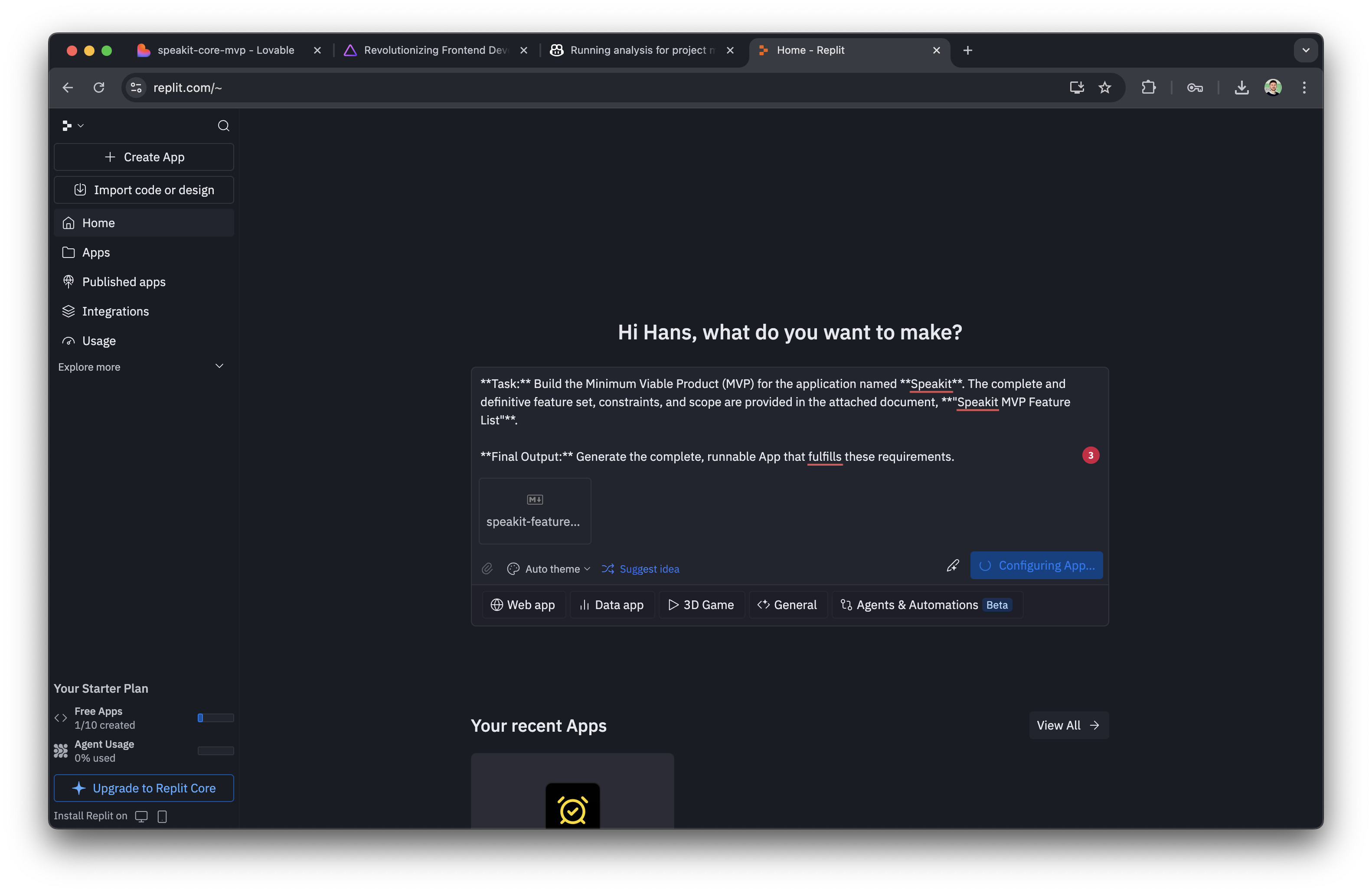This screenshot has height=893, width=1372.
Task: Bookmark this page with the star icon
Action: point(1104,88)
